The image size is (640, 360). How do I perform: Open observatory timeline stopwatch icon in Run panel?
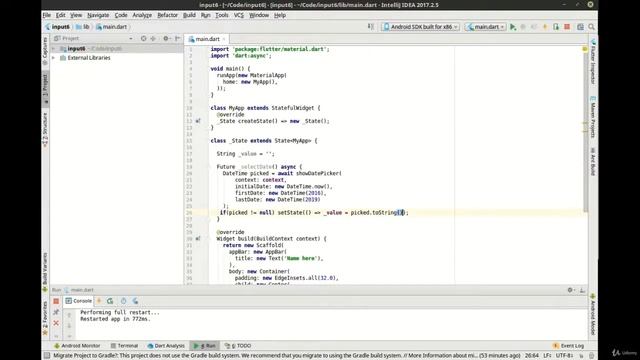pos(123,301)
